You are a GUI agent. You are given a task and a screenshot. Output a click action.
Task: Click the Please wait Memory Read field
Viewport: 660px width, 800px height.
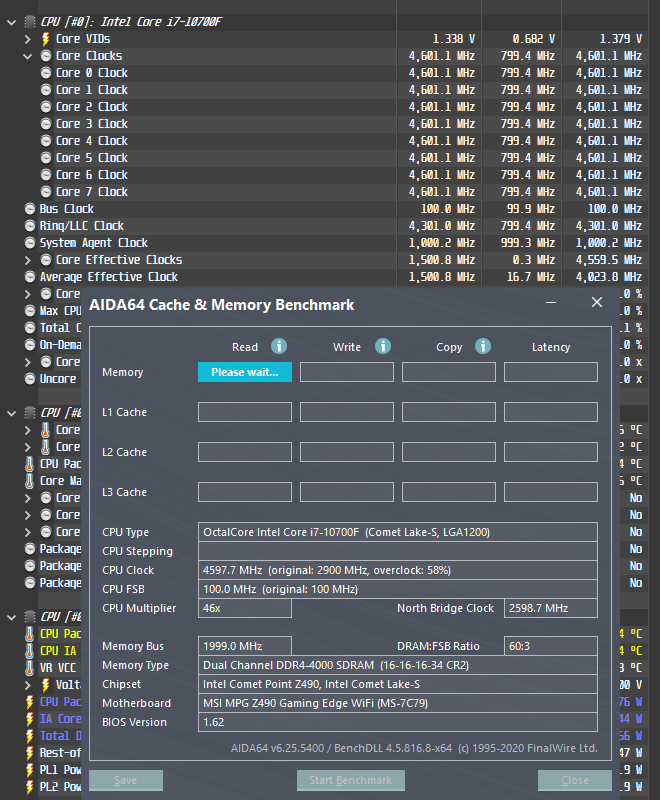pyautogui.click(x=245, y=372)
